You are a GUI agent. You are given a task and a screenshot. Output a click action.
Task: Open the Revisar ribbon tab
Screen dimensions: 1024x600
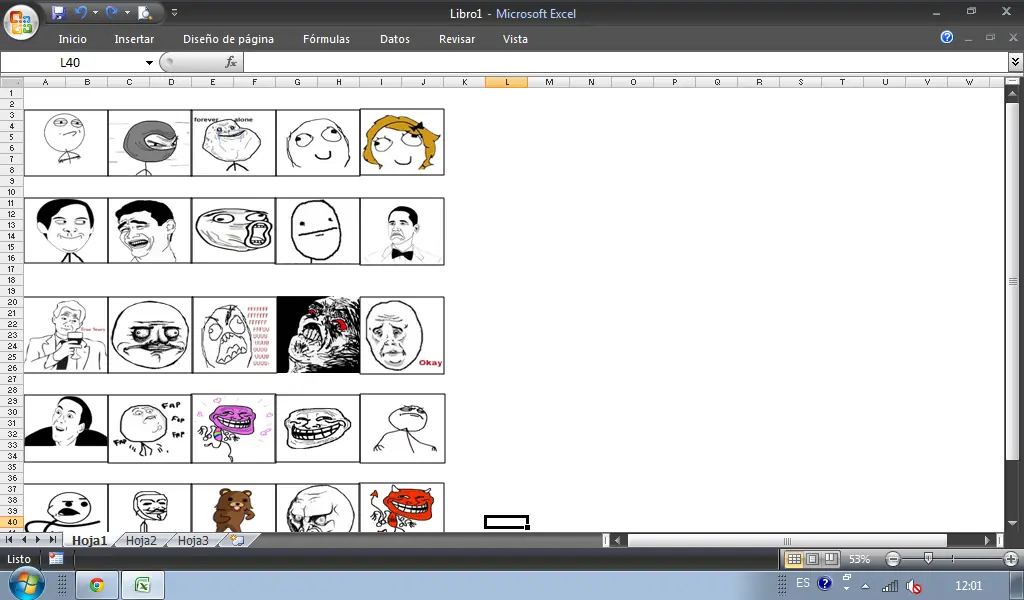(x=457, y=39)
